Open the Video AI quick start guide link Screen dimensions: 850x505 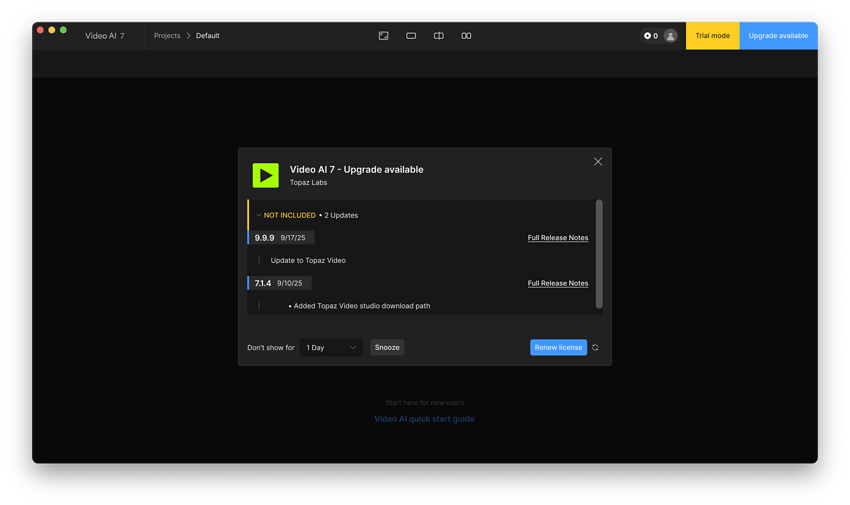pos(424,419)
